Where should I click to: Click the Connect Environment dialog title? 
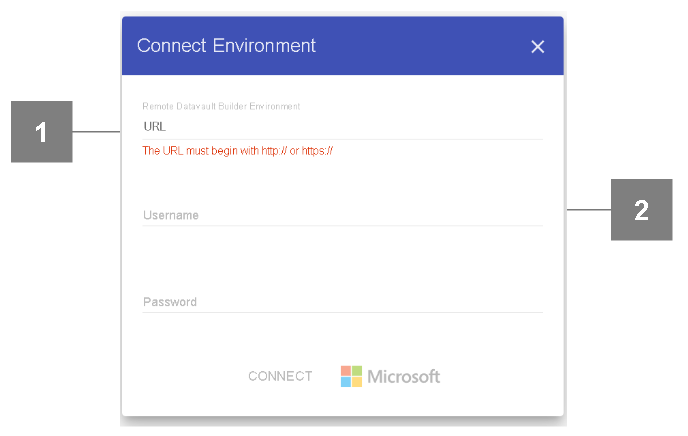tap(226, 45)
